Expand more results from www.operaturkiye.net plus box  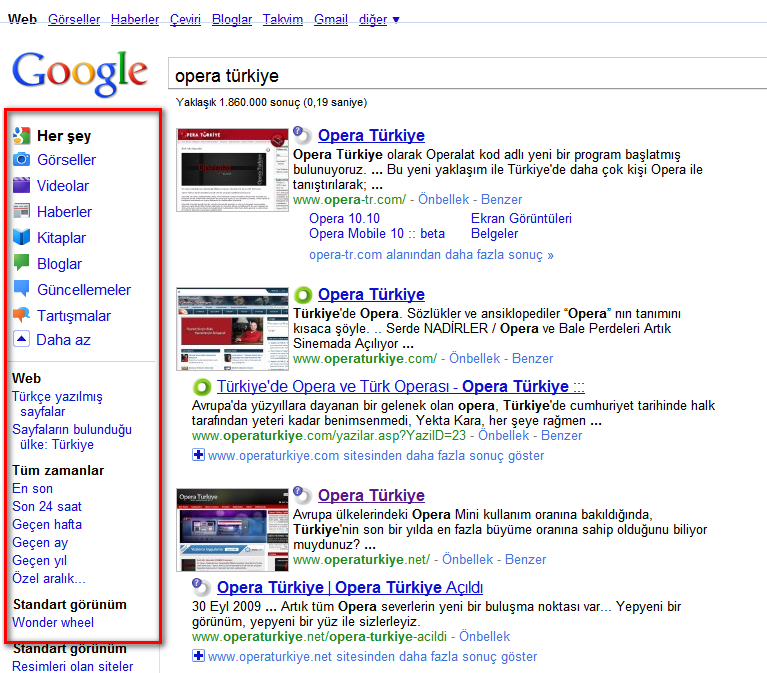coord(198,656)
